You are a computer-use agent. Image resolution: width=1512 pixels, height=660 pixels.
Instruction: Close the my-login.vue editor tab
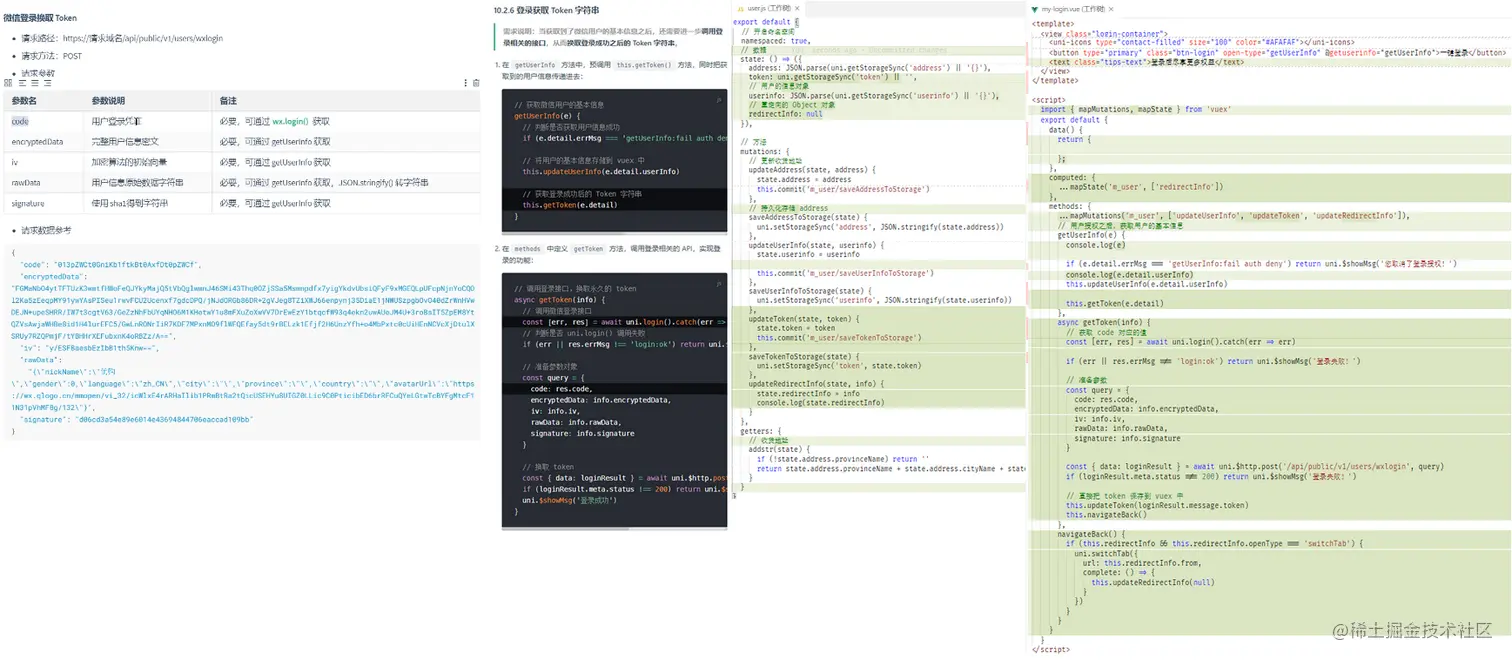(x=1111, y=9)
